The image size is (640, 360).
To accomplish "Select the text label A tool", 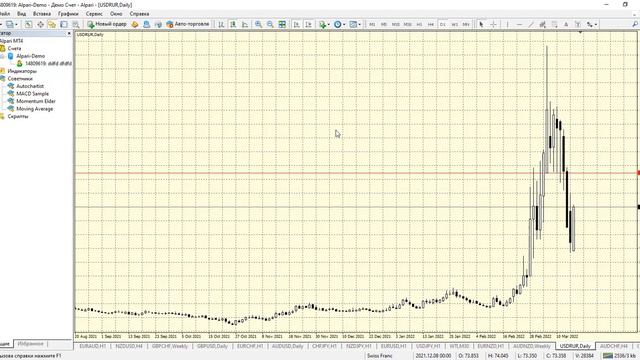I will coord(566,24).
